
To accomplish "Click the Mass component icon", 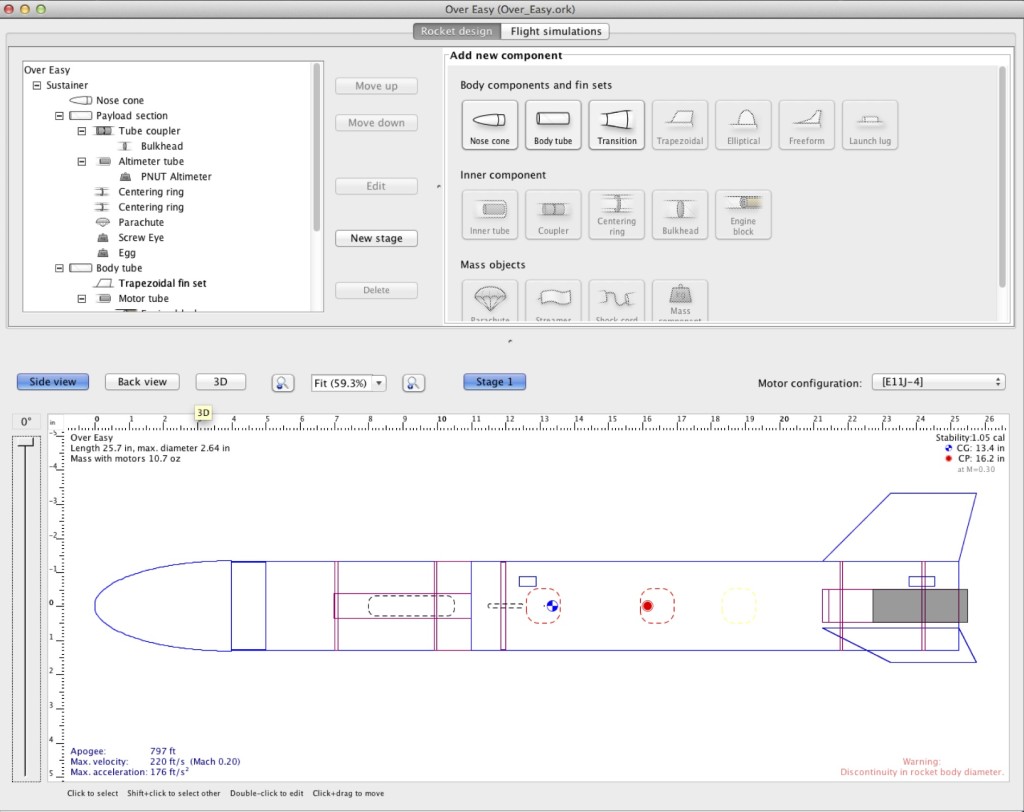I will (680, 300).
